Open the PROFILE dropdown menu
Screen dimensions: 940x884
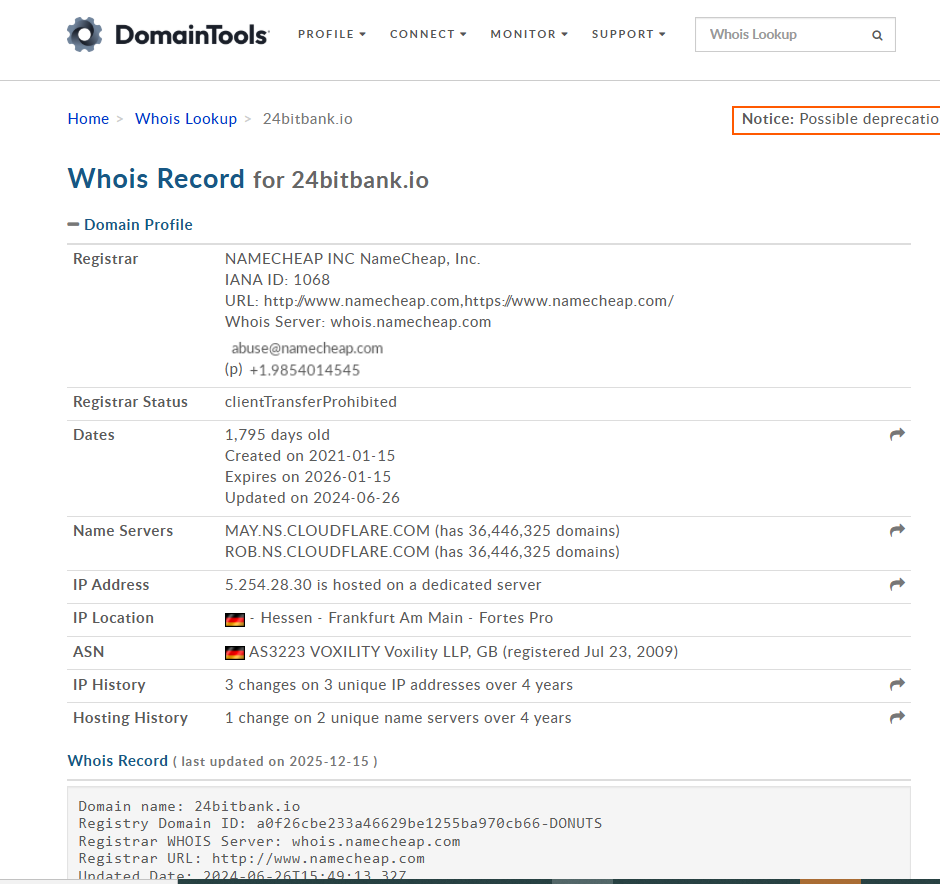332,34
